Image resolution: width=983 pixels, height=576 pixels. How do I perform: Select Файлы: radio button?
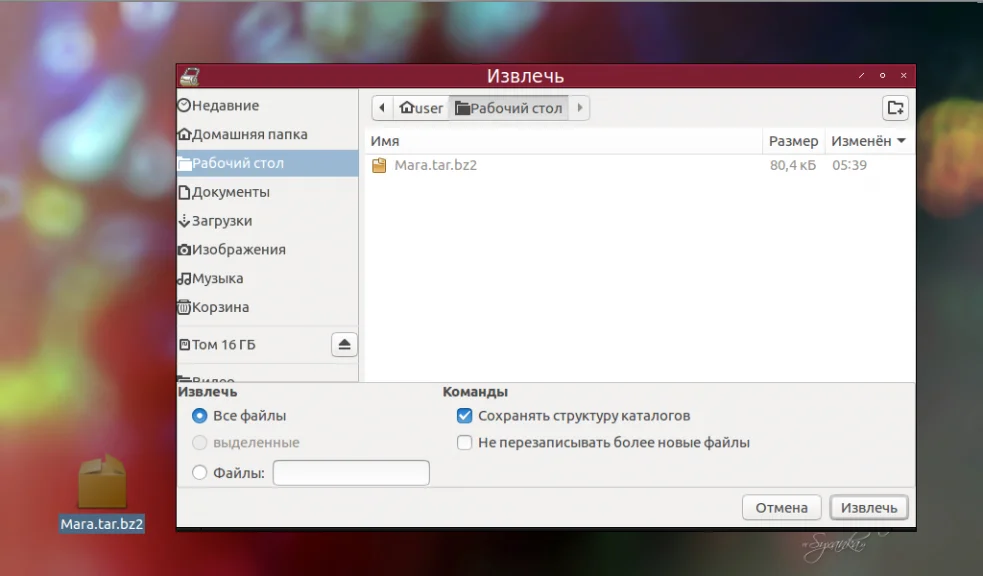click(x=199, y=473)
